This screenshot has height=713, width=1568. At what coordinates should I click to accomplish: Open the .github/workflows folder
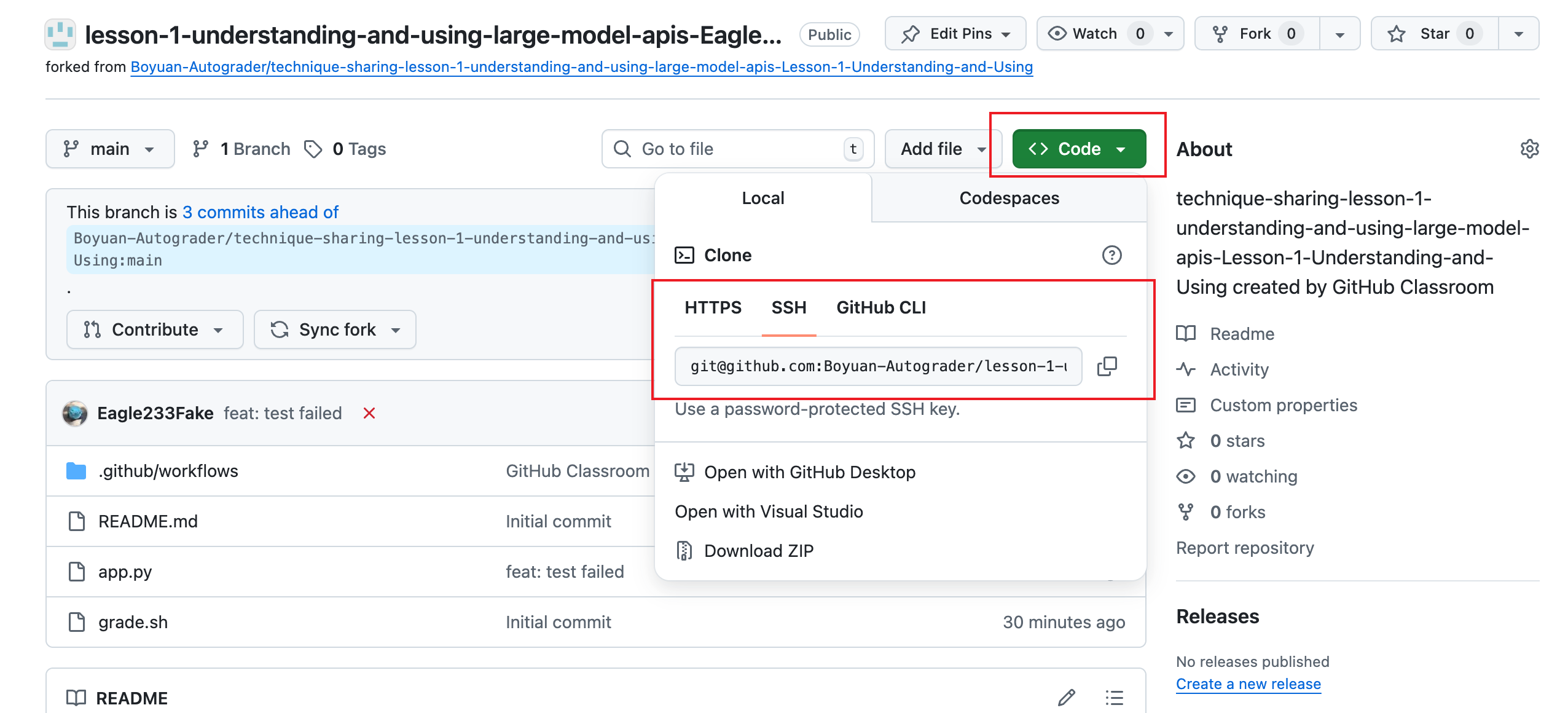168,471
